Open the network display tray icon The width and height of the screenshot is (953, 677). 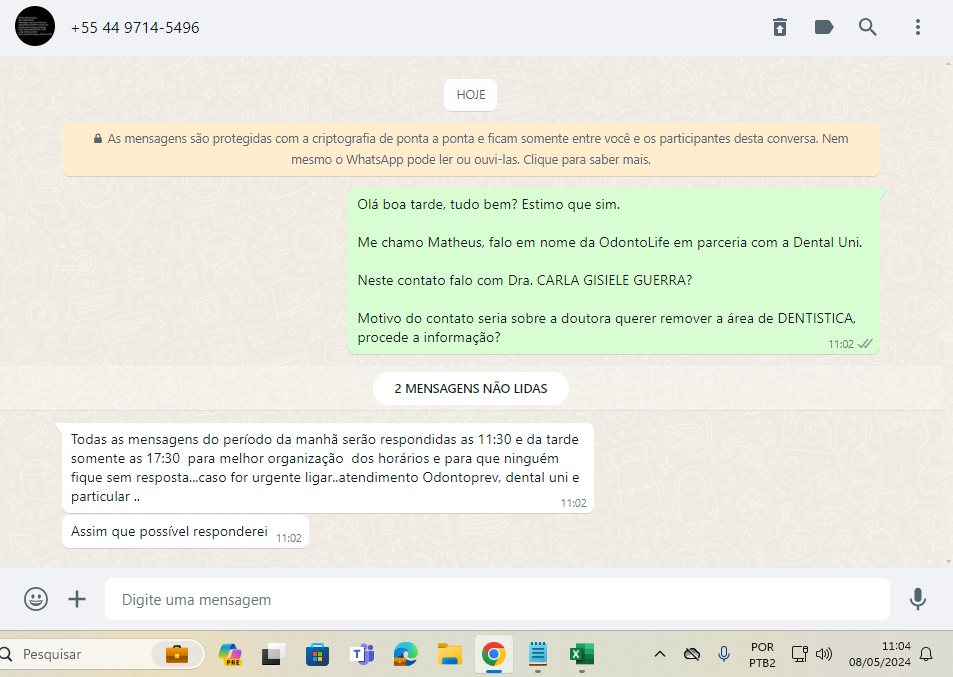pos(799,654)
